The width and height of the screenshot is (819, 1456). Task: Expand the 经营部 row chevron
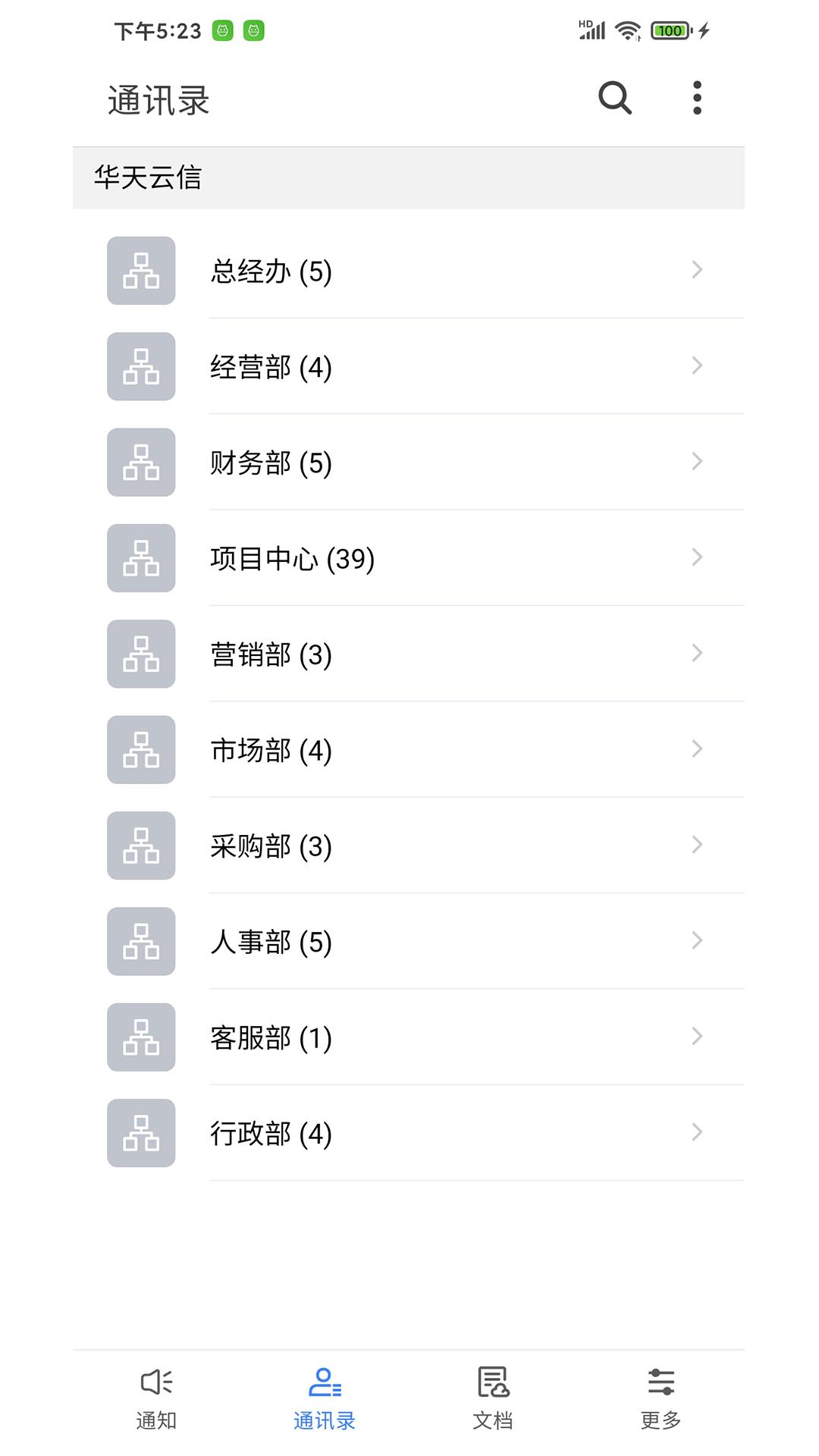pyautogui.click(x=697, y=366)
